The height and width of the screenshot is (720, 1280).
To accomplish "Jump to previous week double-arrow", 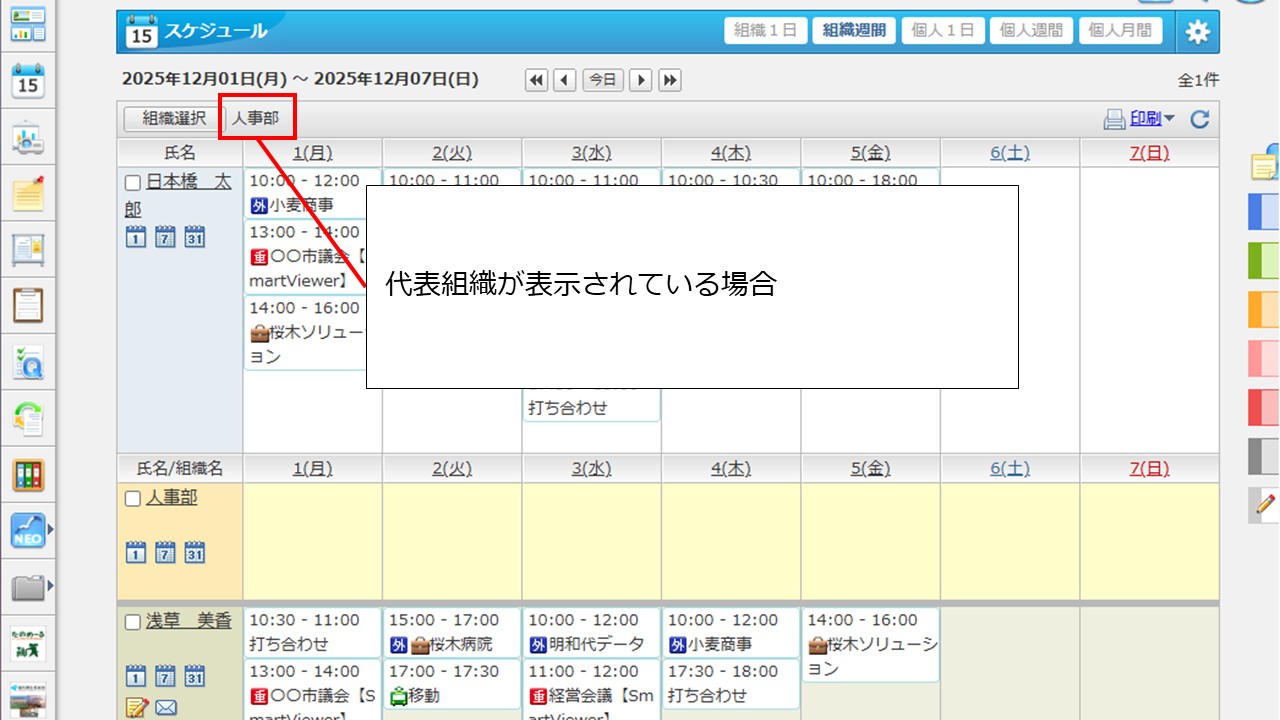I will click(537, 80).
